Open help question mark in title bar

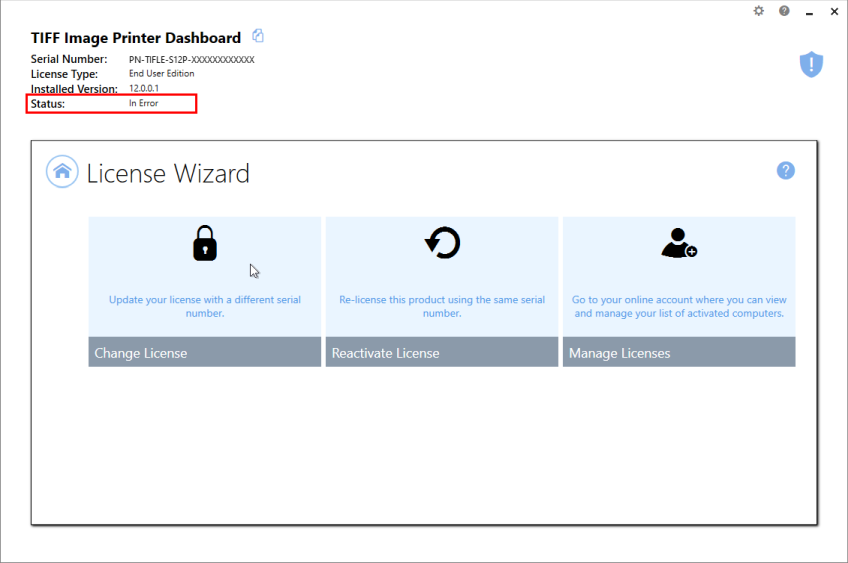(784, 11)
